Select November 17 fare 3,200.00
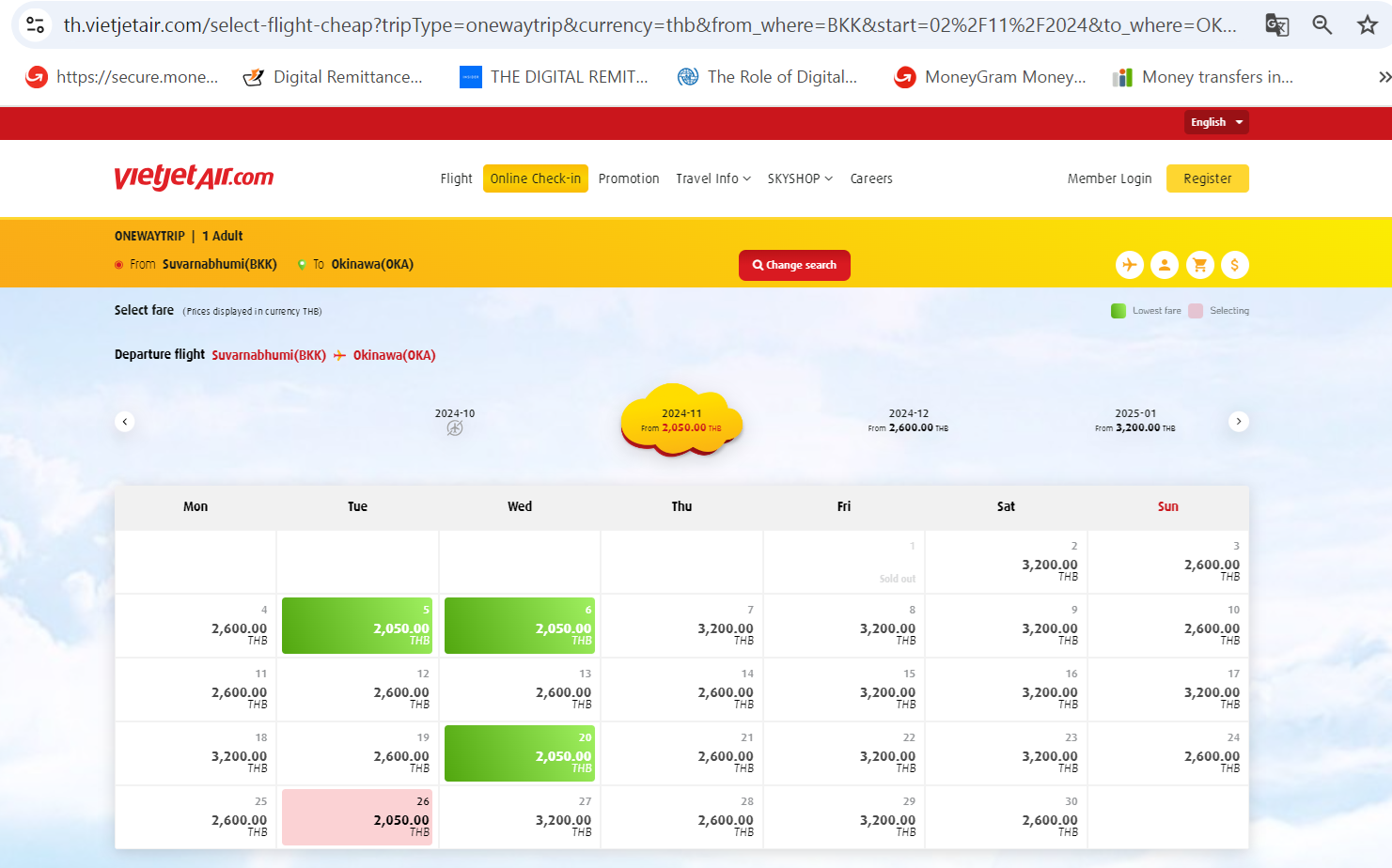The image size is (1392, 868). 1168,690
